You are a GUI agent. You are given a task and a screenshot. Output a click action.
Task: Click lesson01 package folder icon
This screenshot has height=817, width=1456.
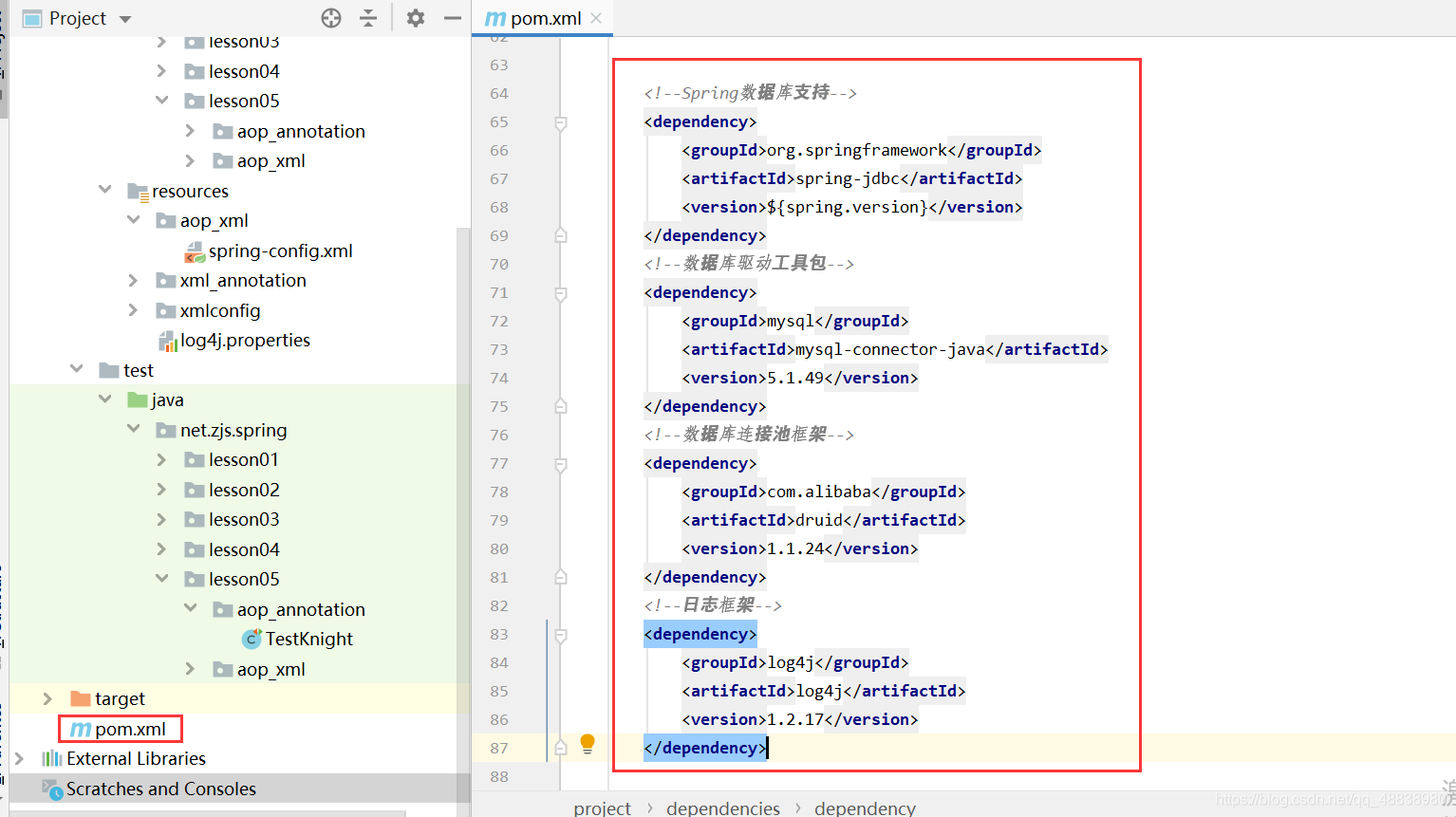(x=195, y=460)
